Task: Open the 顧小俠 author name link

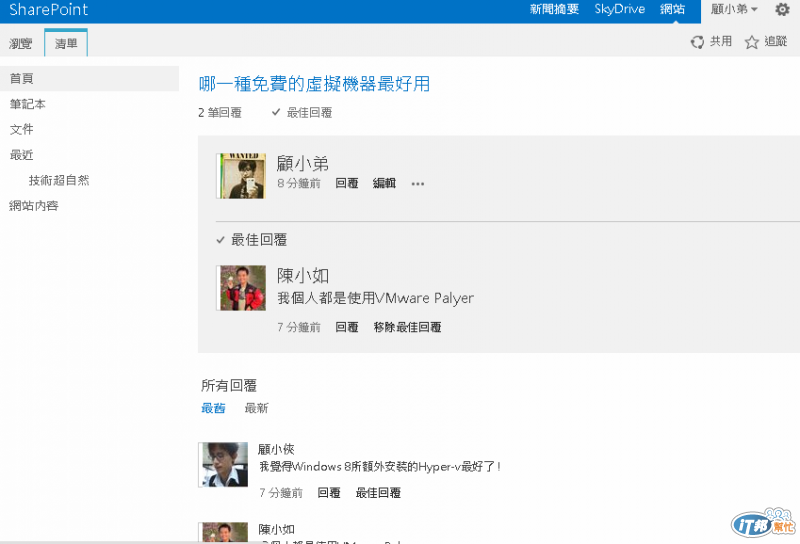Action: (276, 449)
